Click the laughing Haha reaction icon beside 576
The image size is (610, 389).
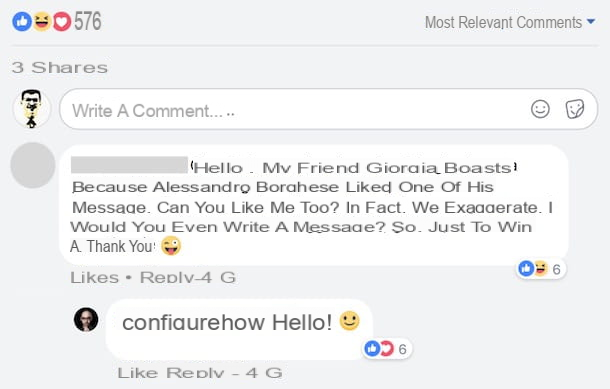(42, 21)
